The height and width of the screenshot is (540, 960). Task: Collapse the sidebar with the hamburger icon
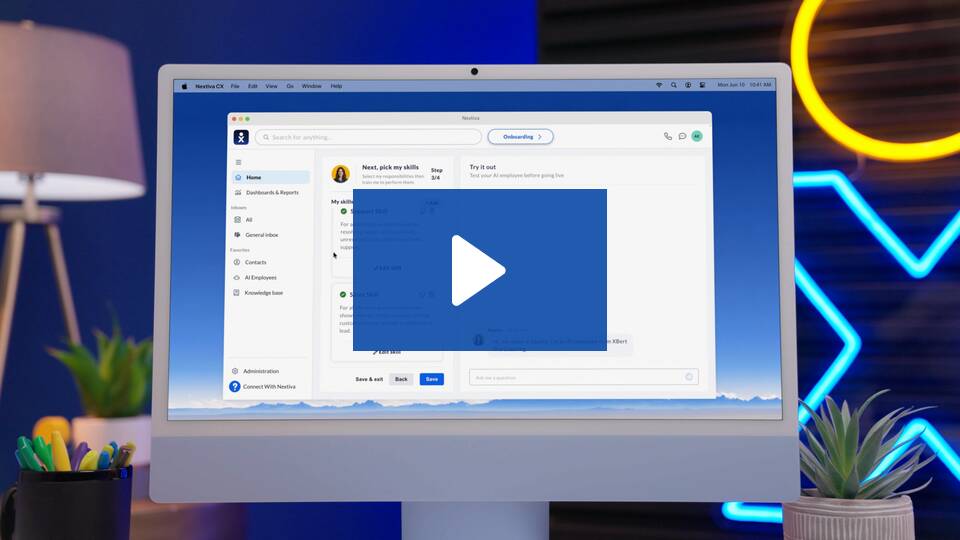pyautogui.click(x=239, y=162)
